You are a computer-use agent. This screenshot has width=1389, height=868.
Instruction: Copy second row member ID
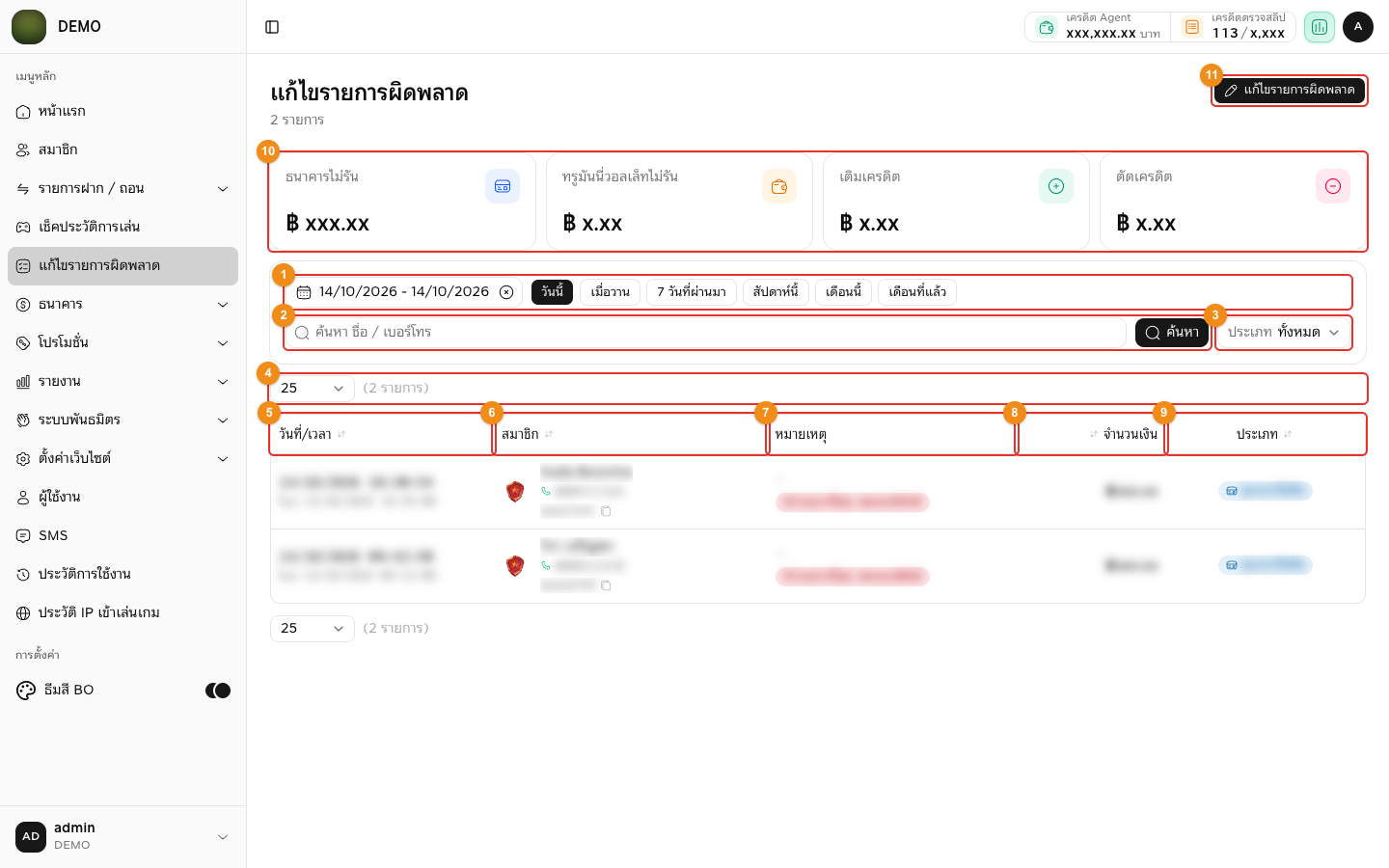[606, 585]
